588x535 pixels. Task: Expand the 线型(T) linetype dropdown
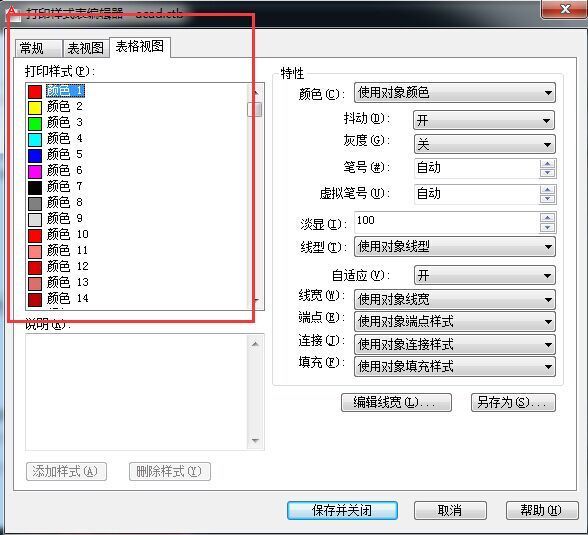pos(454,247)
